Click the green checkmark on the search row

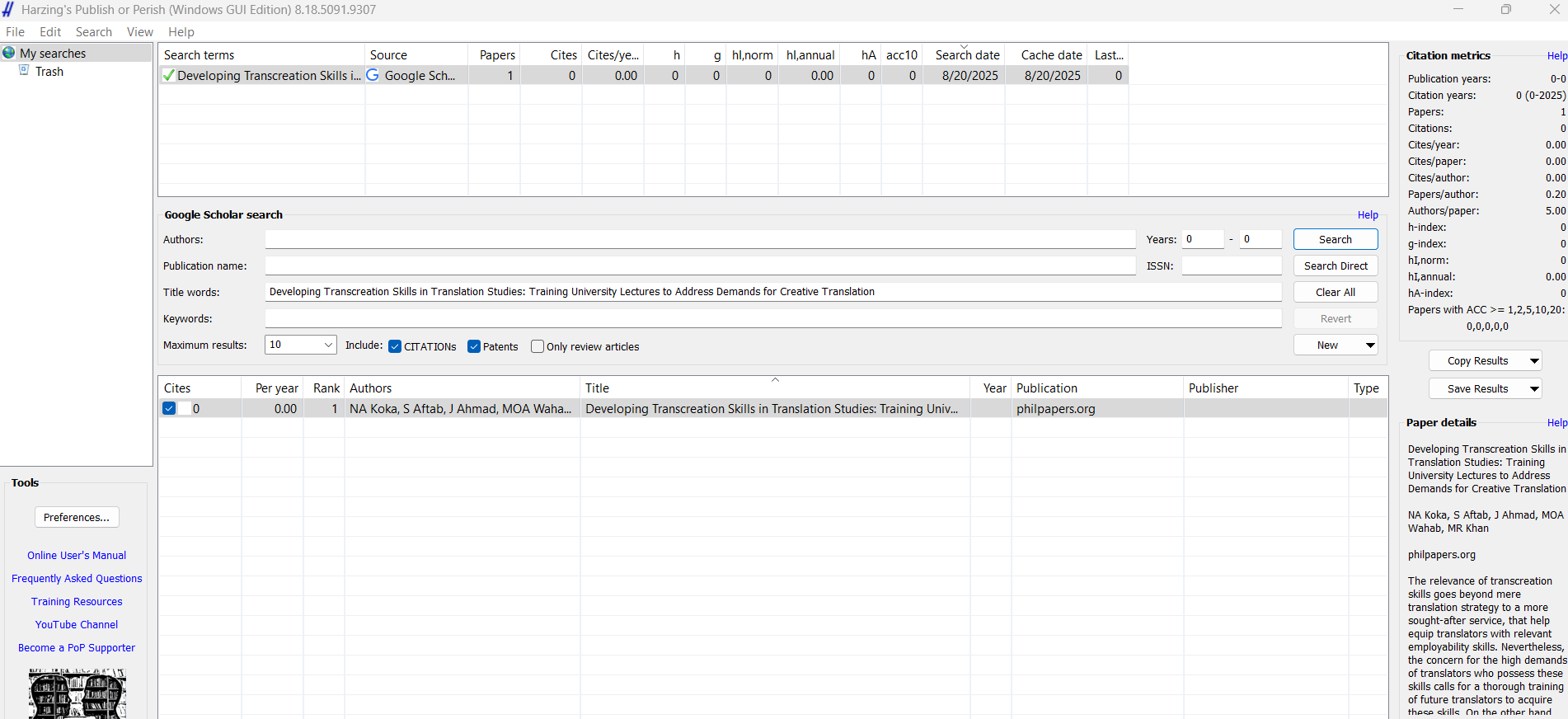coord(168,75)
